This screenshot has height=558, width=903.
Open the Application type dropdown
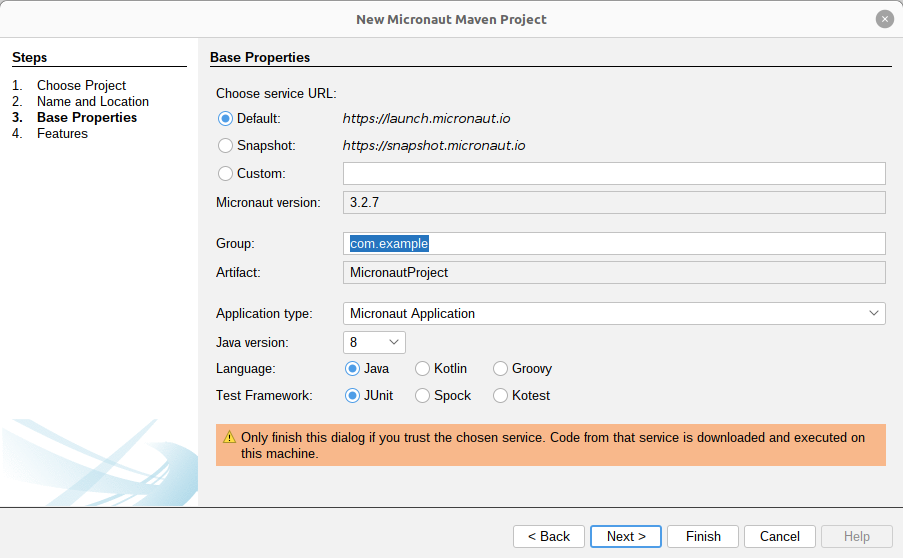614,314
